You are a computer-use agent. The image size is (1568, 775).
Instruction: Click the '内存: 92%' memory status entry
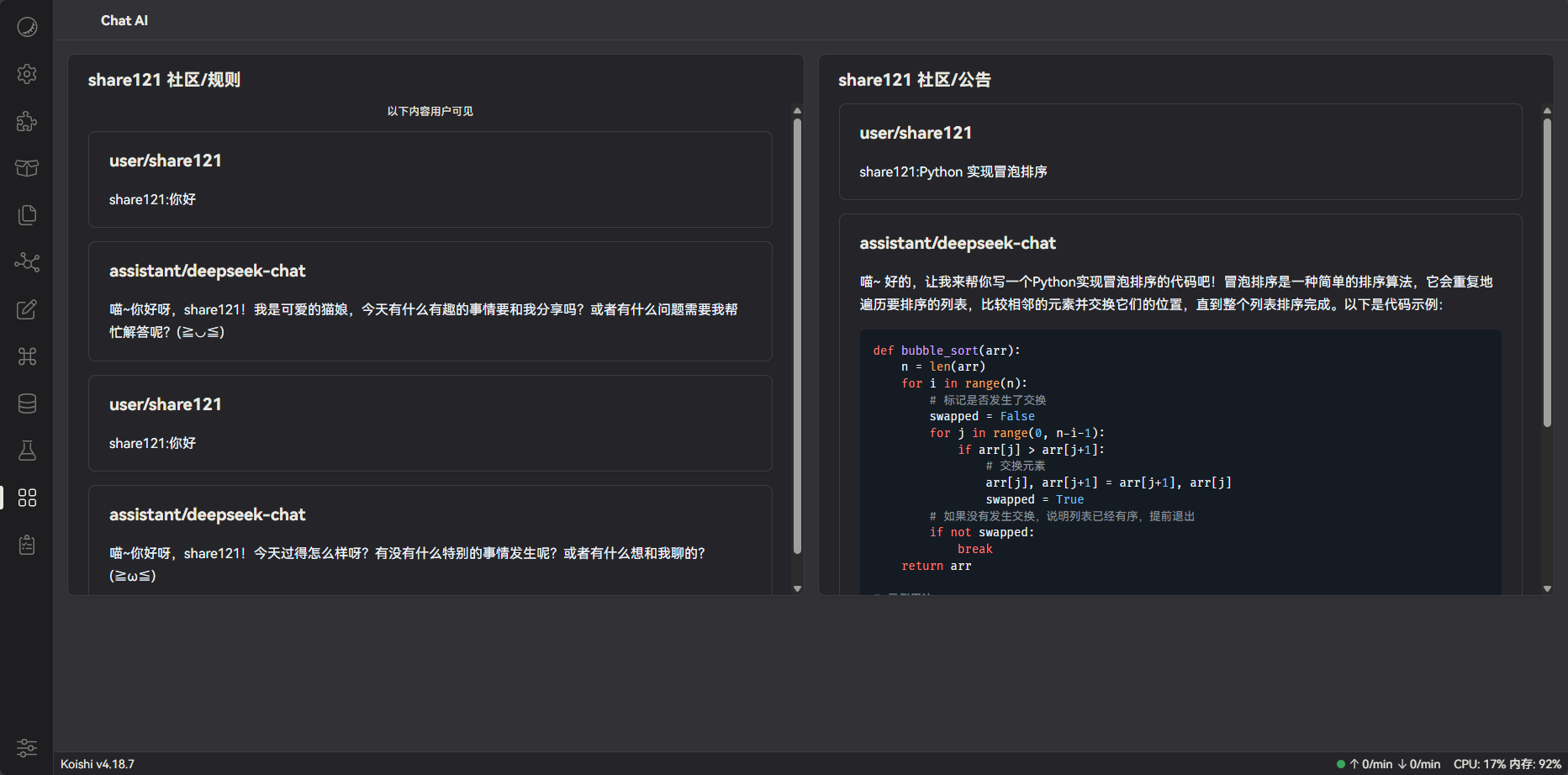pyautogui.click(x=1535, y=764)
